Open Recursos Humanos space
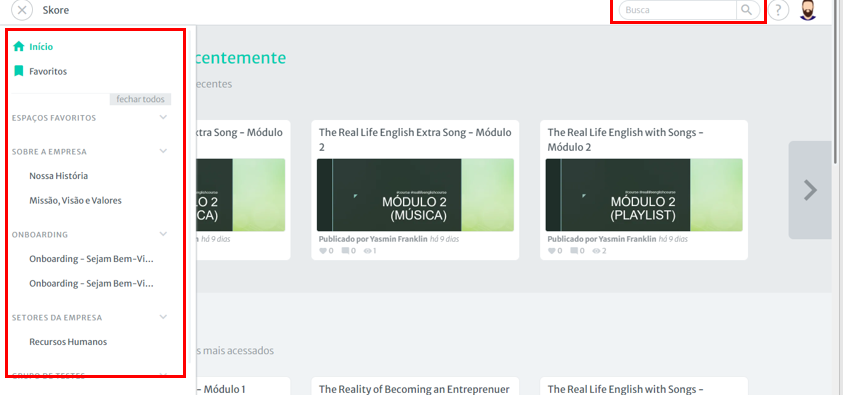 [x=68, y=342]
